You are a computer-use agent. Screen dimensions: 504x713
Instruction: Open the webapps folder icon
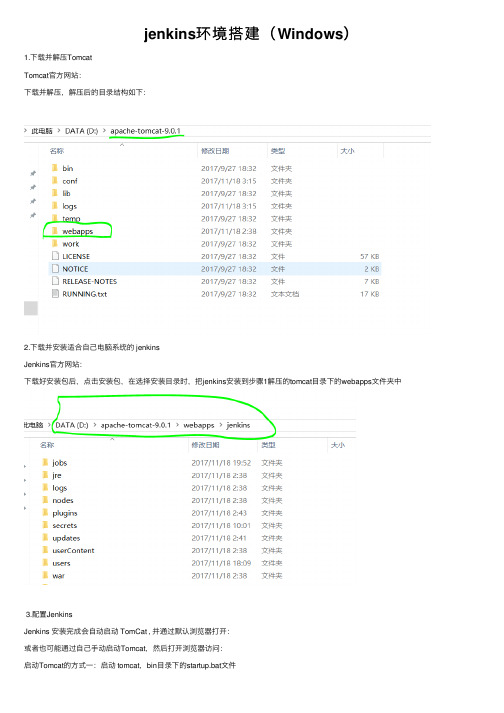(x=55, y=231)
